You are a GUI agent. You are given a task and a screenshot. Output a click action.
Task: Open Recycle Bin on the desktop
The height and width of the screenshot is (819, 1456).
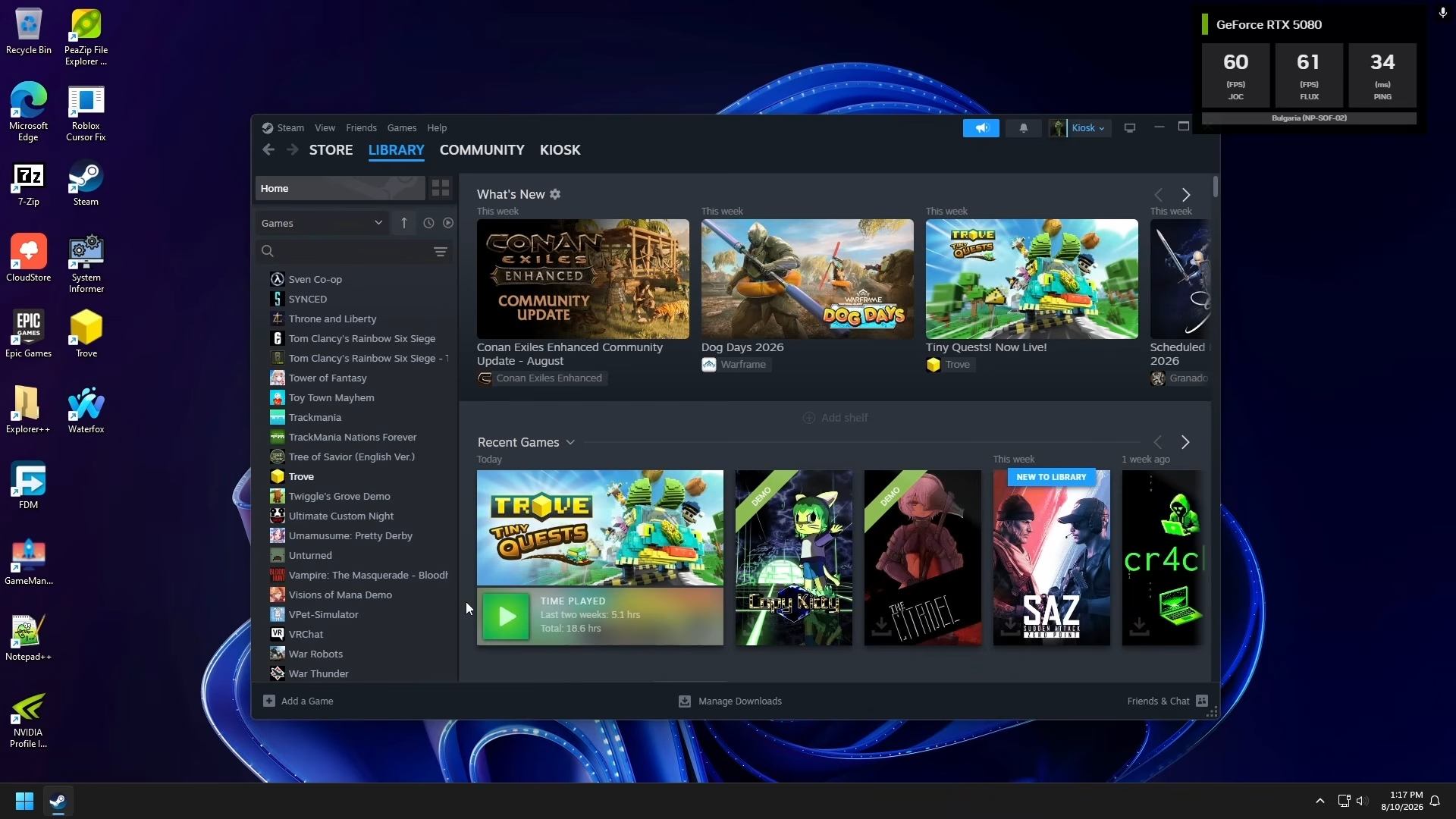[29, 33]
